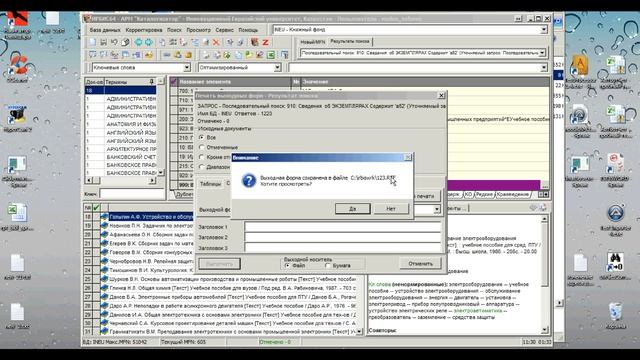Screen dimensions: 640x360
Task: Click up arrow of record description scrollbar
Action: (x=544, y=219)
